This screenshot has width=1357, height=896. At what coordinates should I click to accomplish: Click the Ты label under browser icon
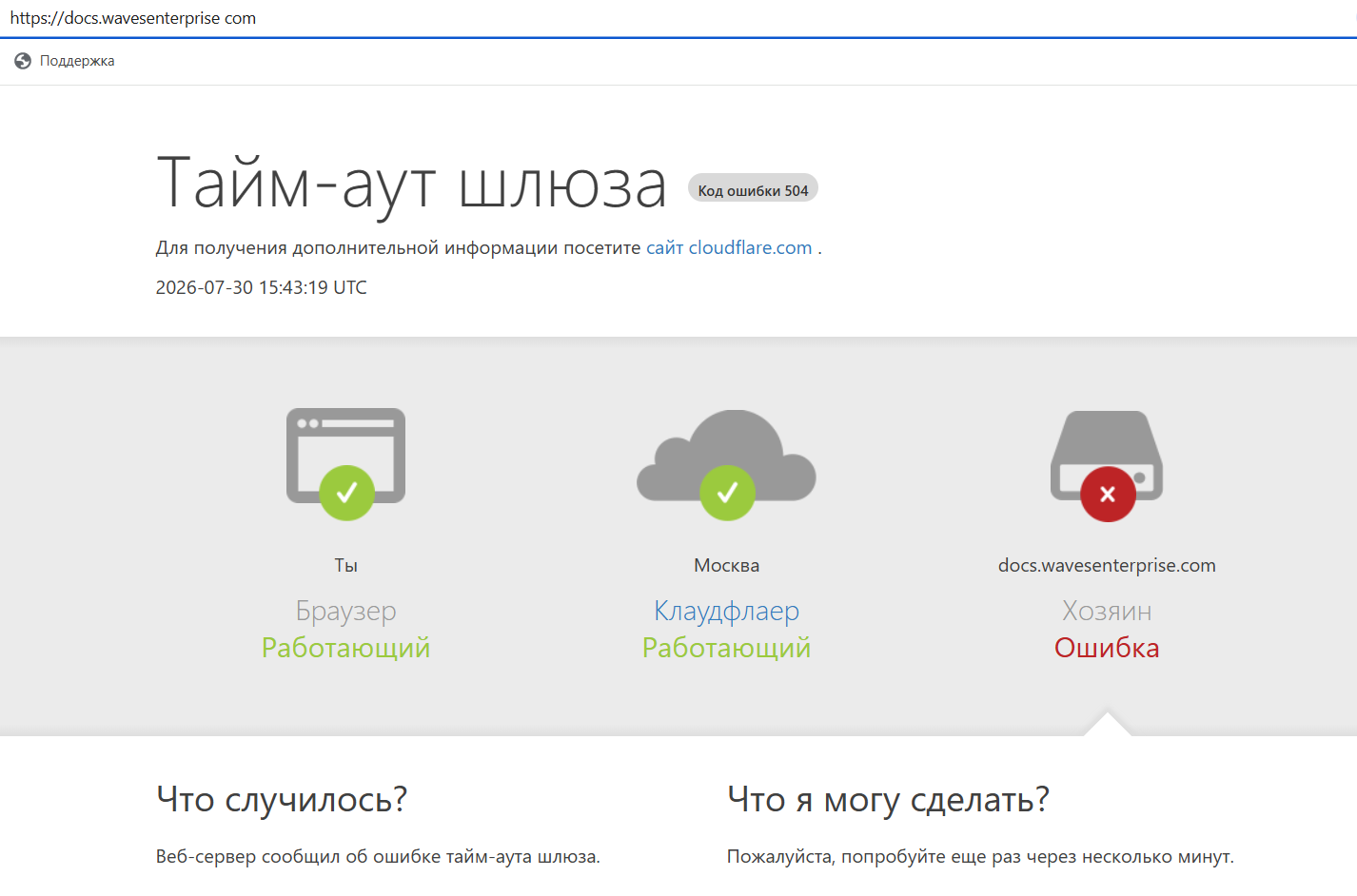click(x=346, y=565)
